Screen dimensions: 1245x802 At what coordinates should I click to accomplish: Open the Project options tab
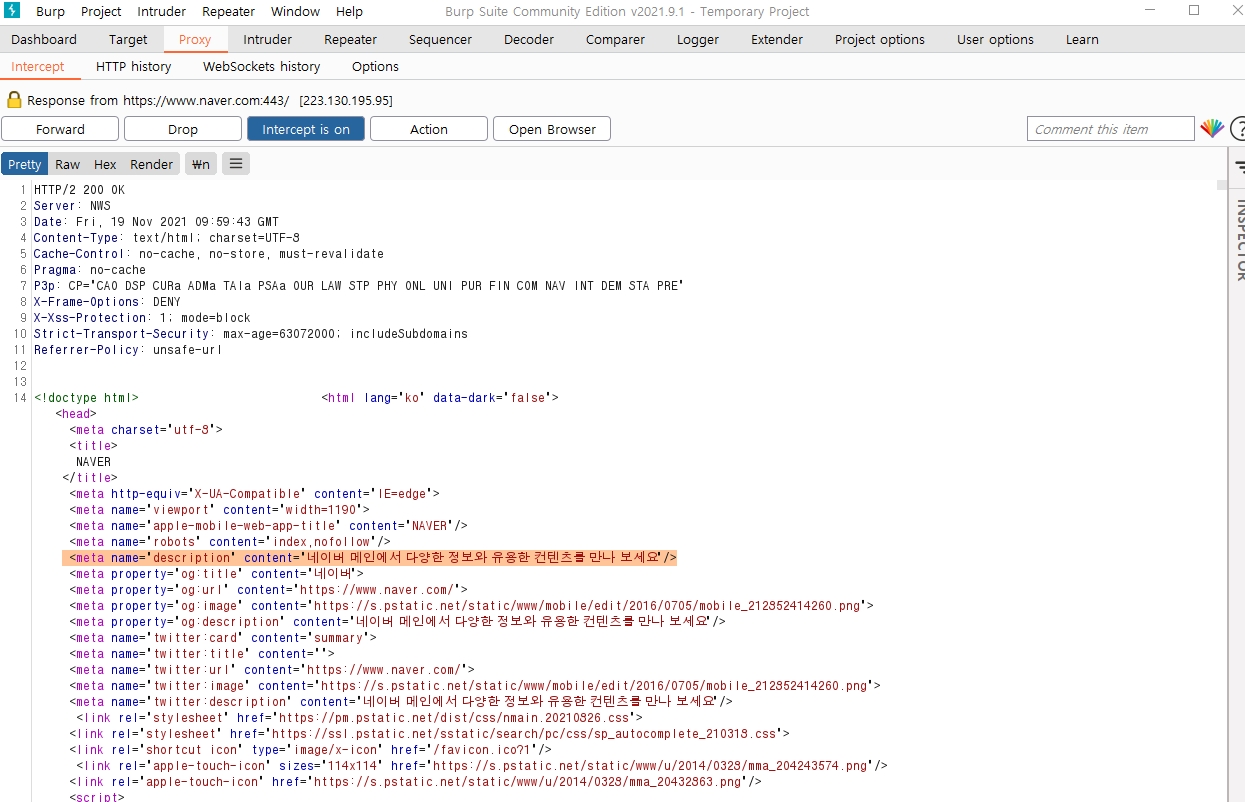pos(880,39)
